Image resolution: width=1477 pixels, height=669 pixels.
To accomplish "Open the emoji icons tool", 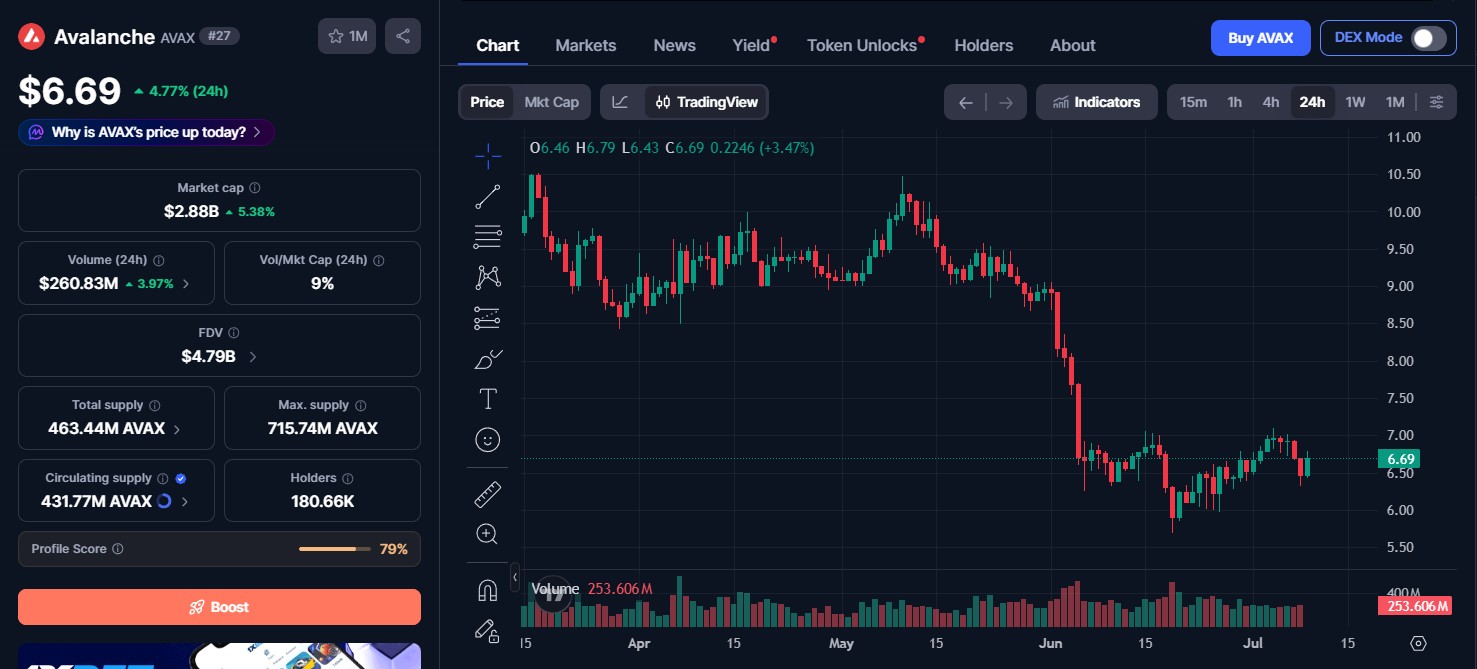I will coord(488,440).
